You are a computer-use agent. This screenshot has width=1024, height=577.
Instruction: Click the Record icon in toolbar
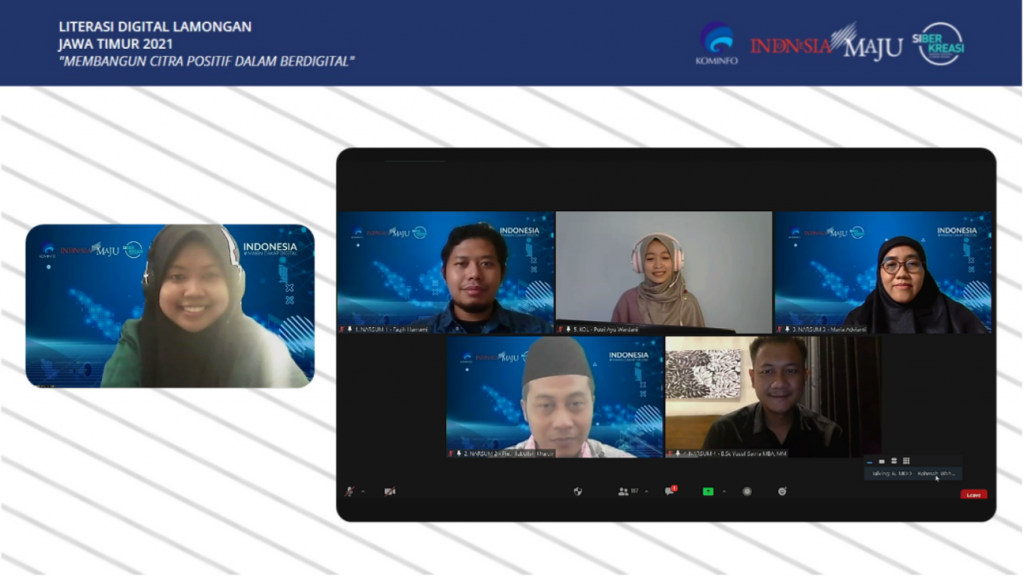746,491
